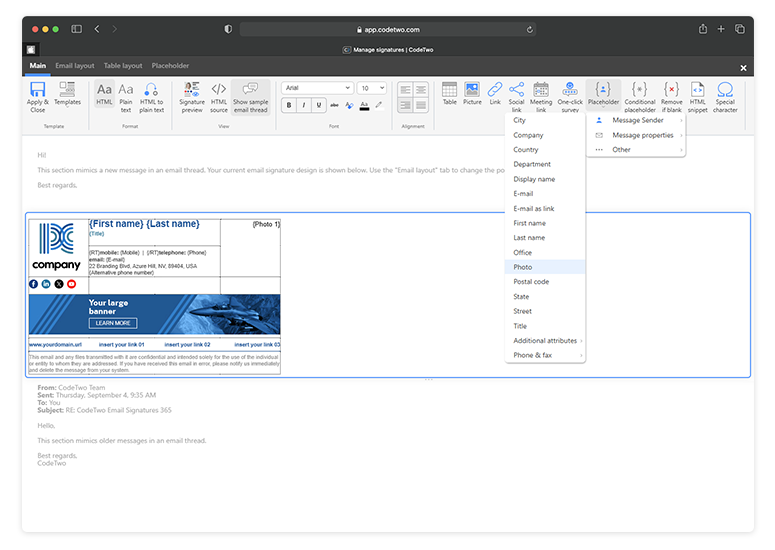Switch to the Main ribbon tab
This screenshot has width=775, height=550.
click(x=38, y=66)
